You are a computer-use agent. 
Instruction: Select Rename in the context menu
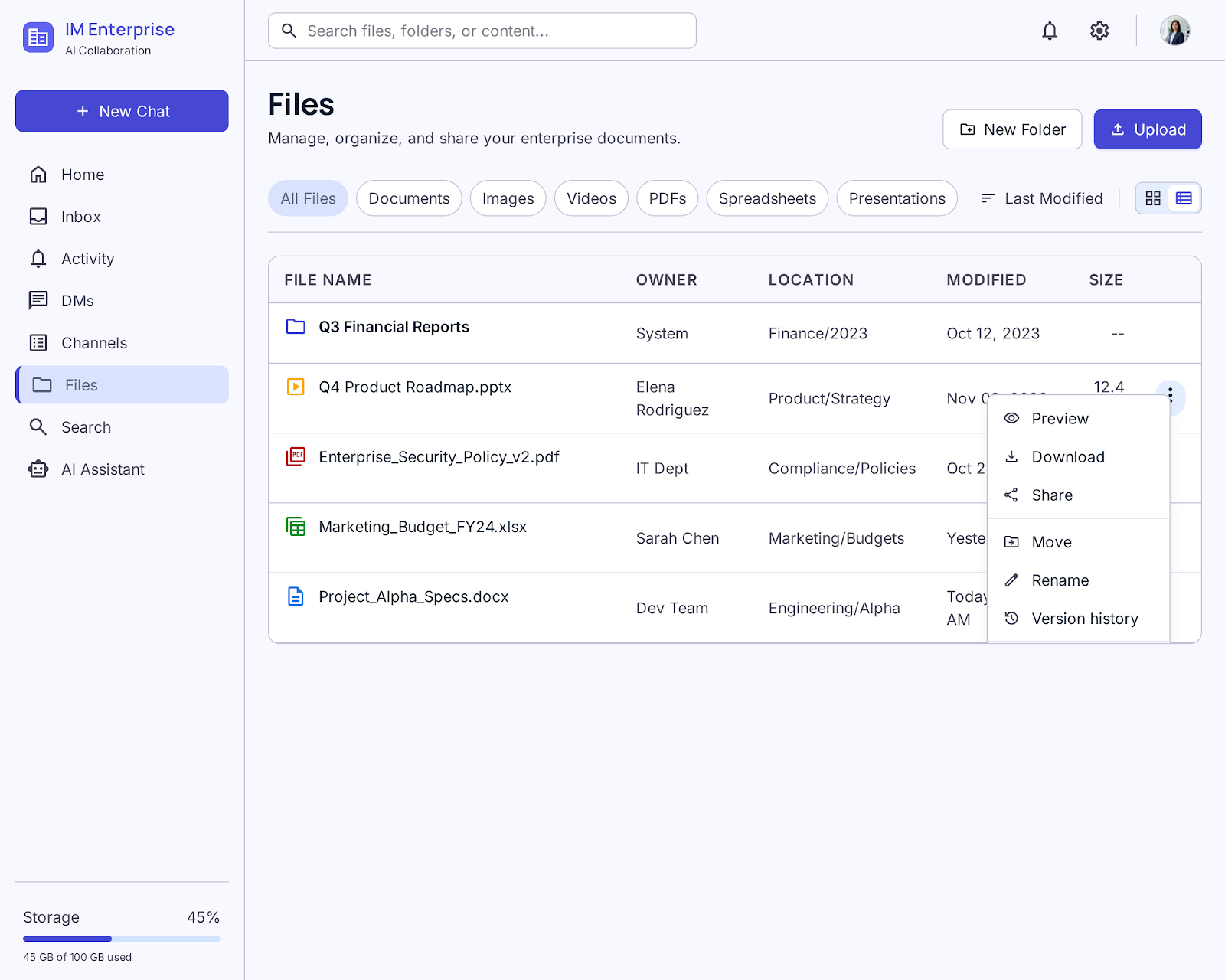[x=1078, y=580]
